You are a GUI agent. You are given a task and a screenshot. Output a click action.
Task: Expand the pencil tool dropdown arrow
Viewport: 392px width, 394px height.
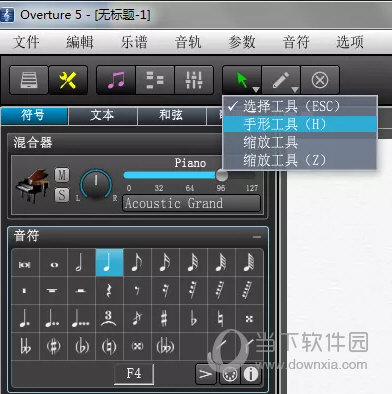[295, 90]
